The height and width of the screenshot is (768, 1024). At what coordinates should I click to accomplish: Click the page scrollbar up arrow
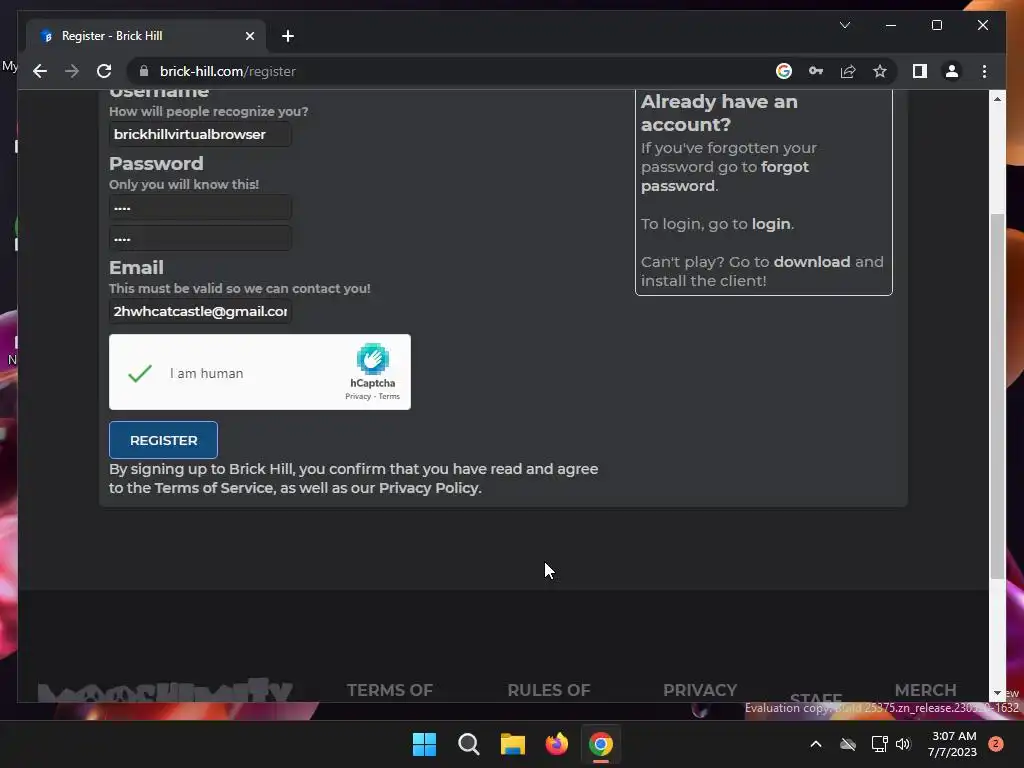(x=997, y=99)
